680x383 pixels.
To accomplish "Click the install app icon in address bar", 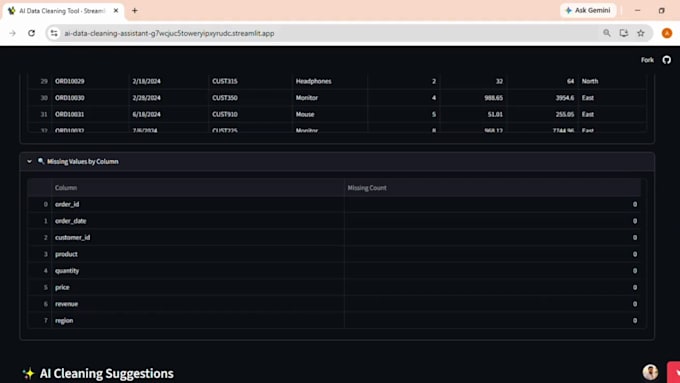I will click(624, 33).
